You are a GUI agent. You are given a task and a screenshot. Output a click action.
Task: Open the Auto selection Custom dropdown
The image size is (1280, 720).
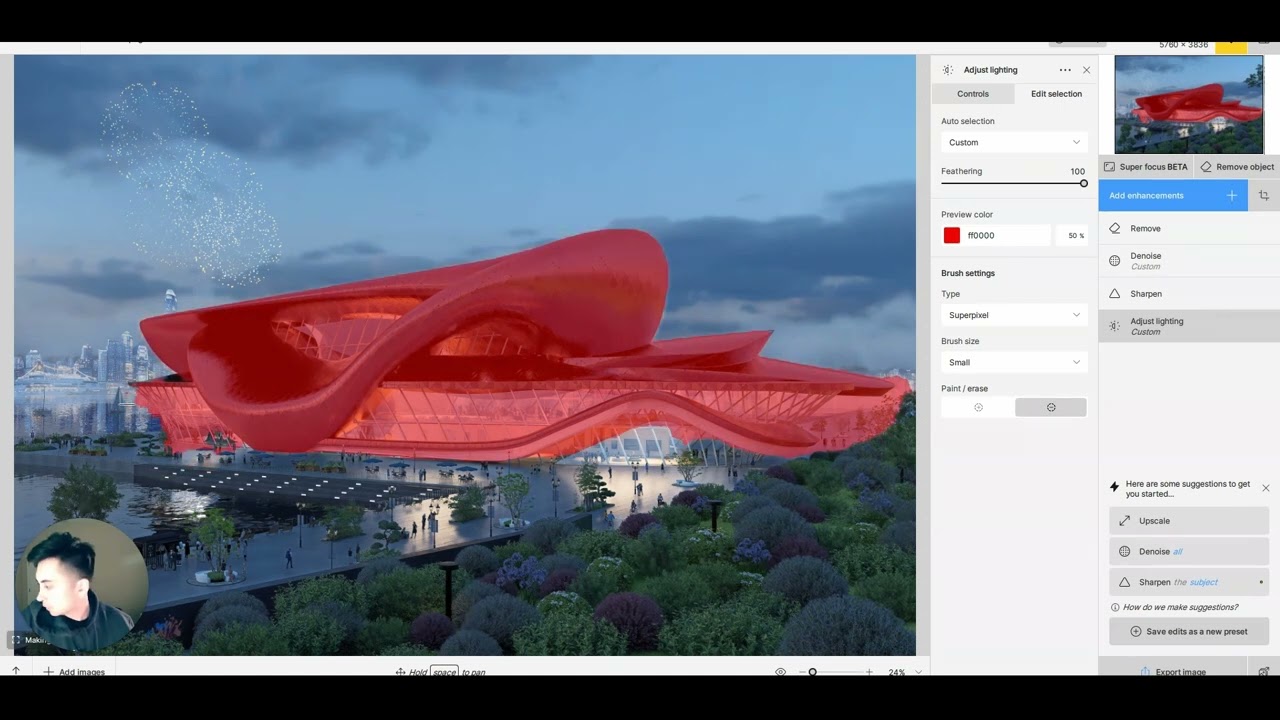(x=1014, y=142)
